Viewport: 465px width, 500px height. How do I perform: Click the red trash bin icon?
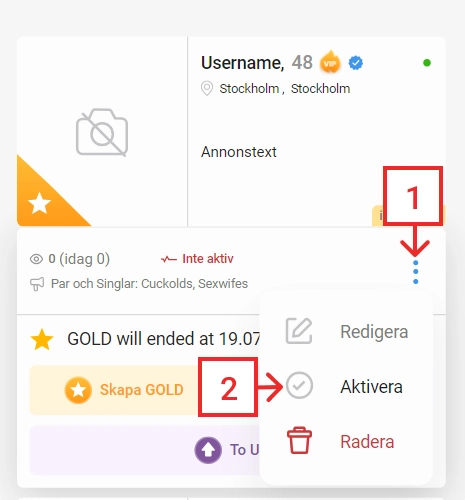click(299, 440)
